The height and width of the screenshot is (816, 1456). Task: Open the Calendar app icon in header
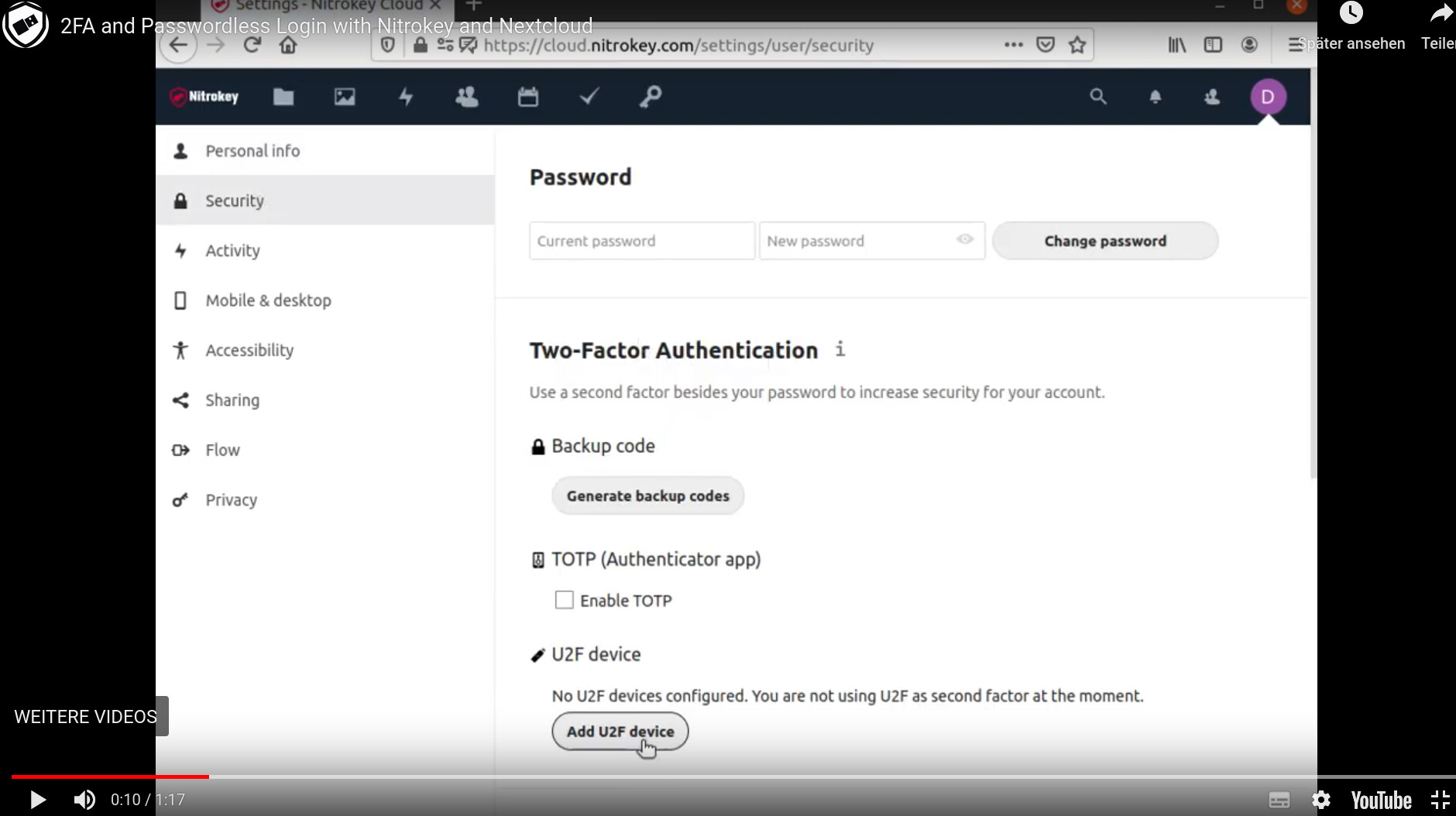(x=528, y=97)
